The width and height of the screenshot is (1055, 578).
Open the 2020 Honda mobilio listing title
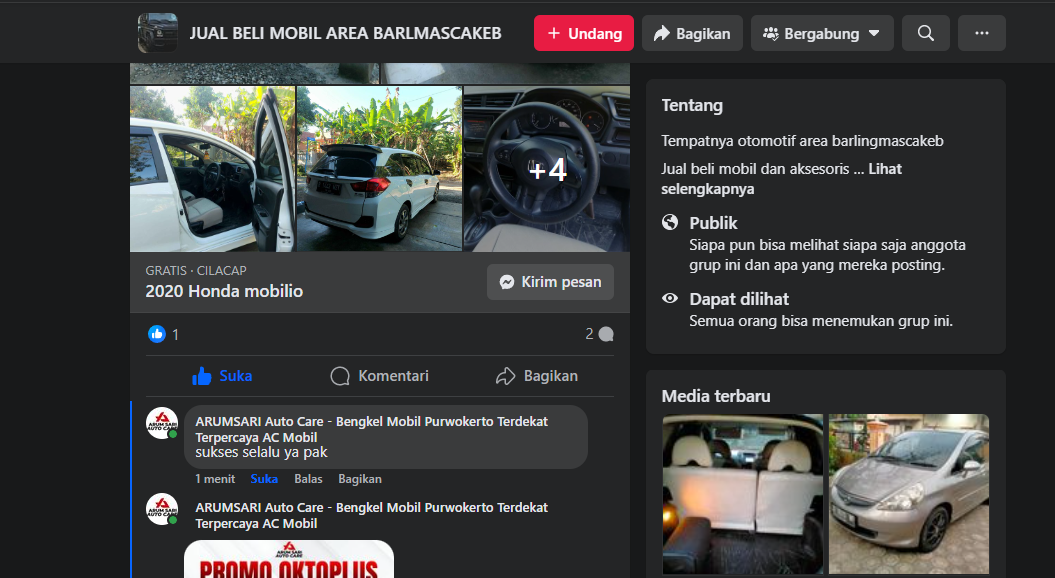(224, 291)
